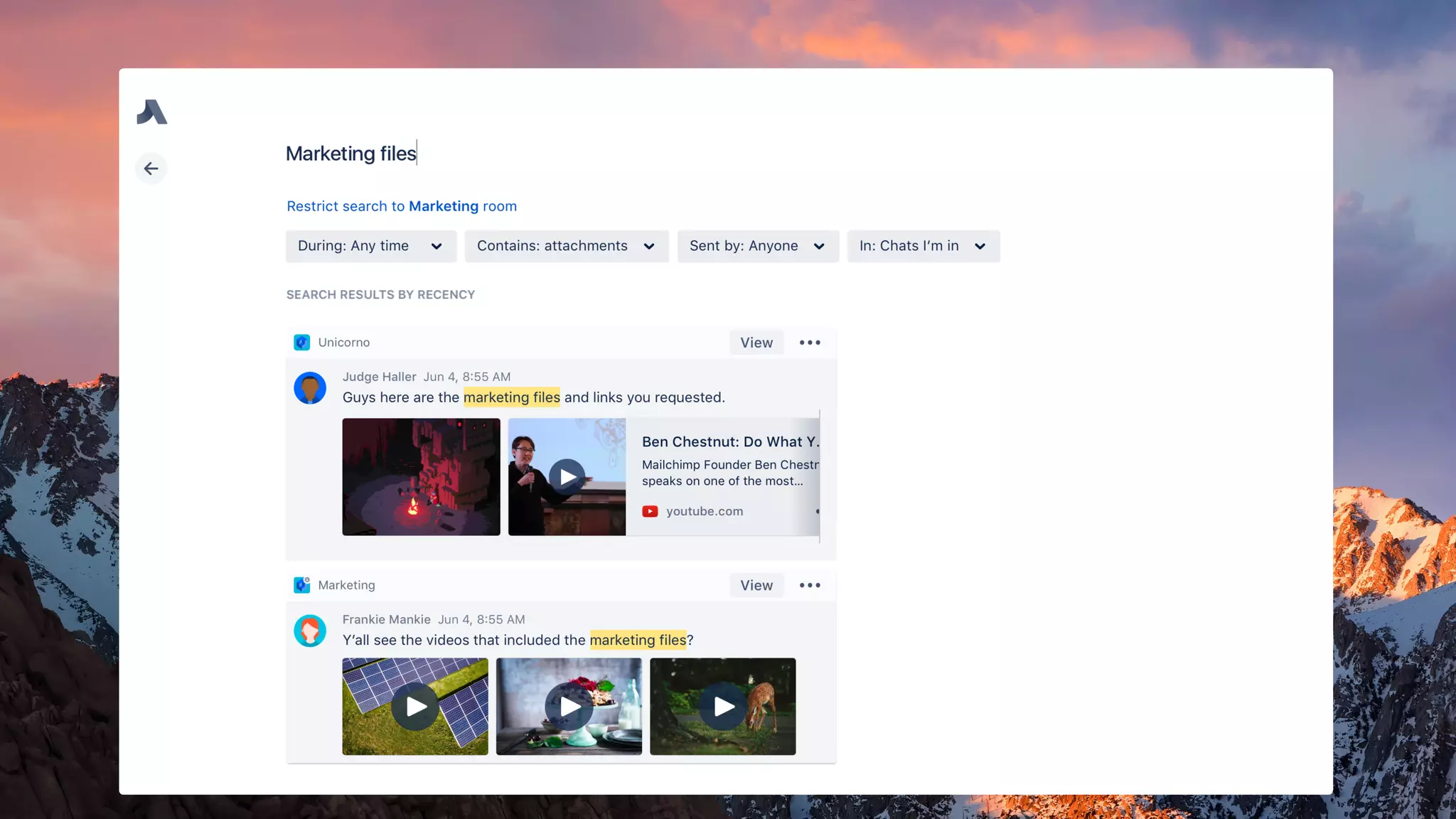Click View button for Marketing result

tap(756, 585)
